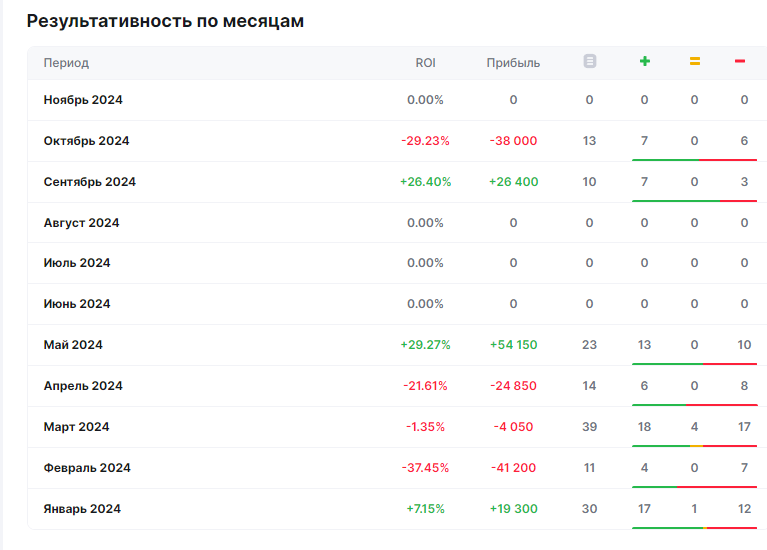Click the Результативность по месяцам heading
The width and height of the screenshot is (767, 550).
pyautogui.click(x=165, y=21)
